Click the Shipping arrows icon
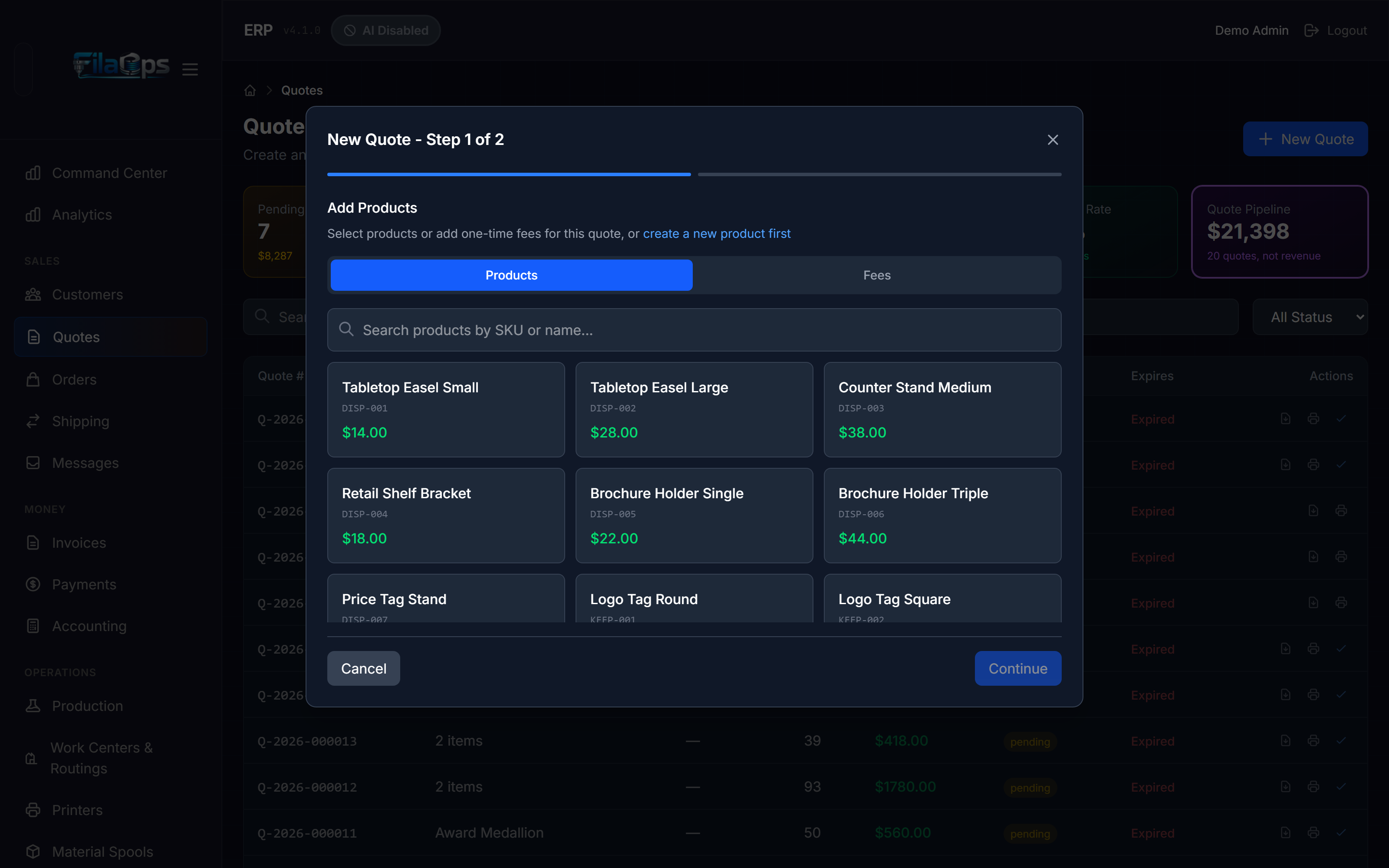This screenshot has height=868, width=1389. point(33,421)
